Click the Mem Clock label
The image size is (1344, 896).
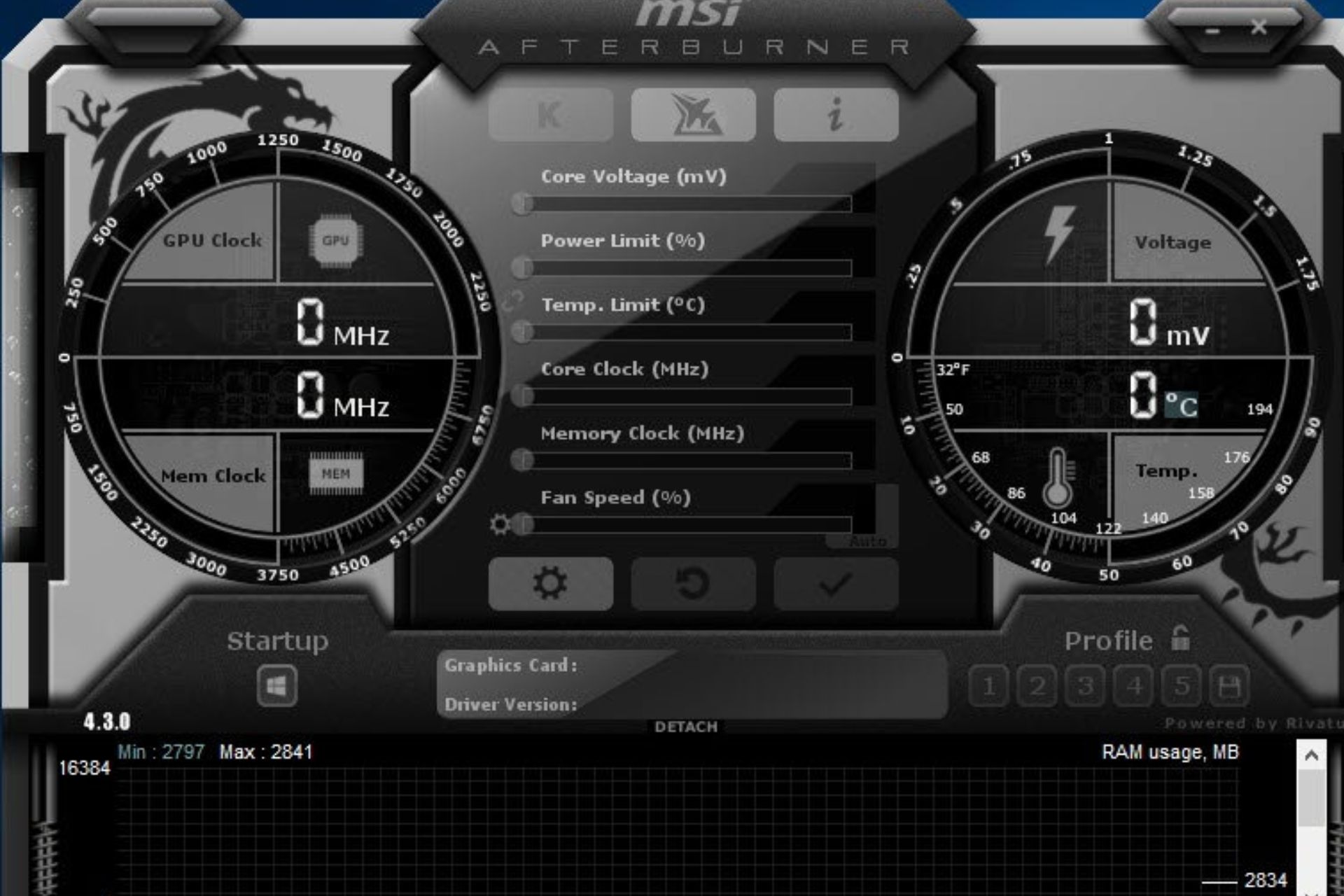pyautogui.click(x=213, y=476)
